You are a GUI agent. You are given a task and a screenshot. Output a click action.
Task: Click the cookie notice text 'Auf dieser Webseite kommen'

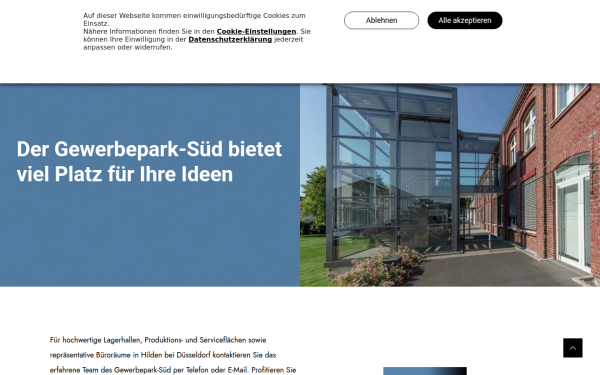coord(197,31)
